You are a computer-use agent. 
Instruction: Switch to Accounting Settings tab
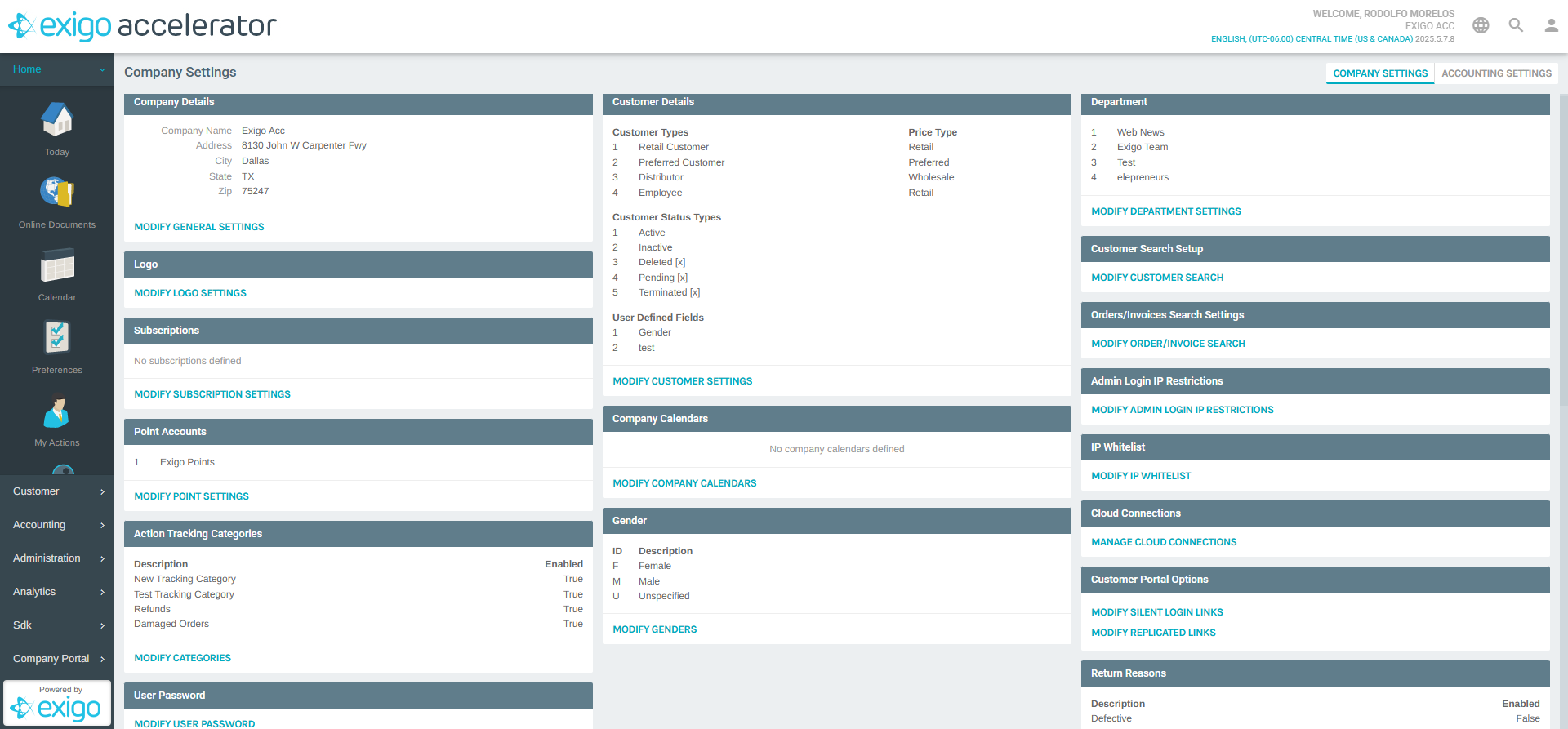(x=1496, y=73)
